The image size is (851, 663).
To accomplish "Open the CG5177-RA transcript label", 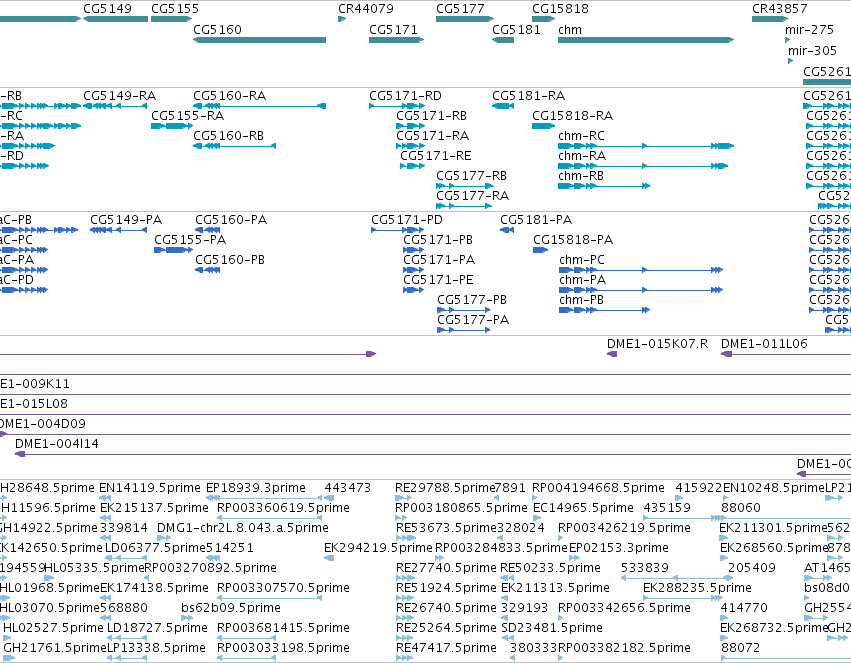I will (472, 196).
